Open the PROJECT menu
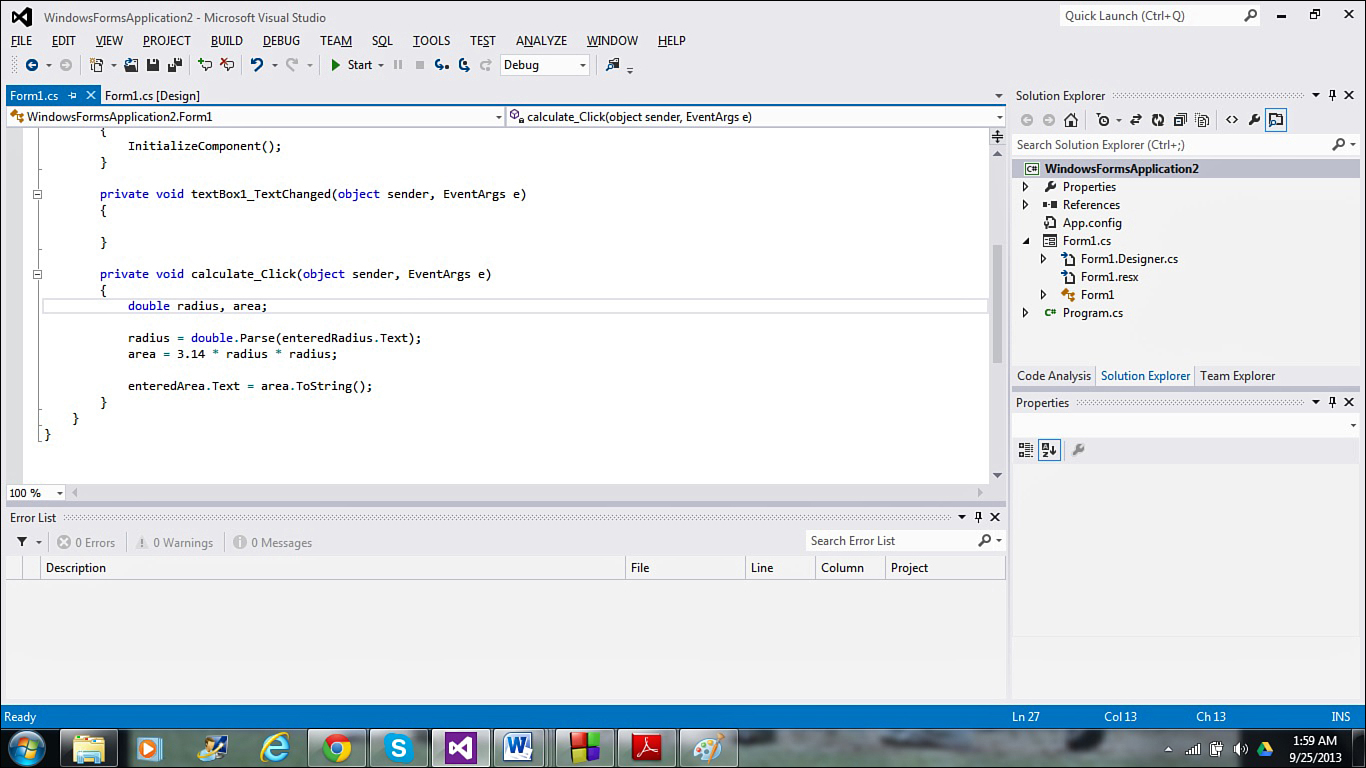The height and width of the screenshot is (768, 1366). 166,41
